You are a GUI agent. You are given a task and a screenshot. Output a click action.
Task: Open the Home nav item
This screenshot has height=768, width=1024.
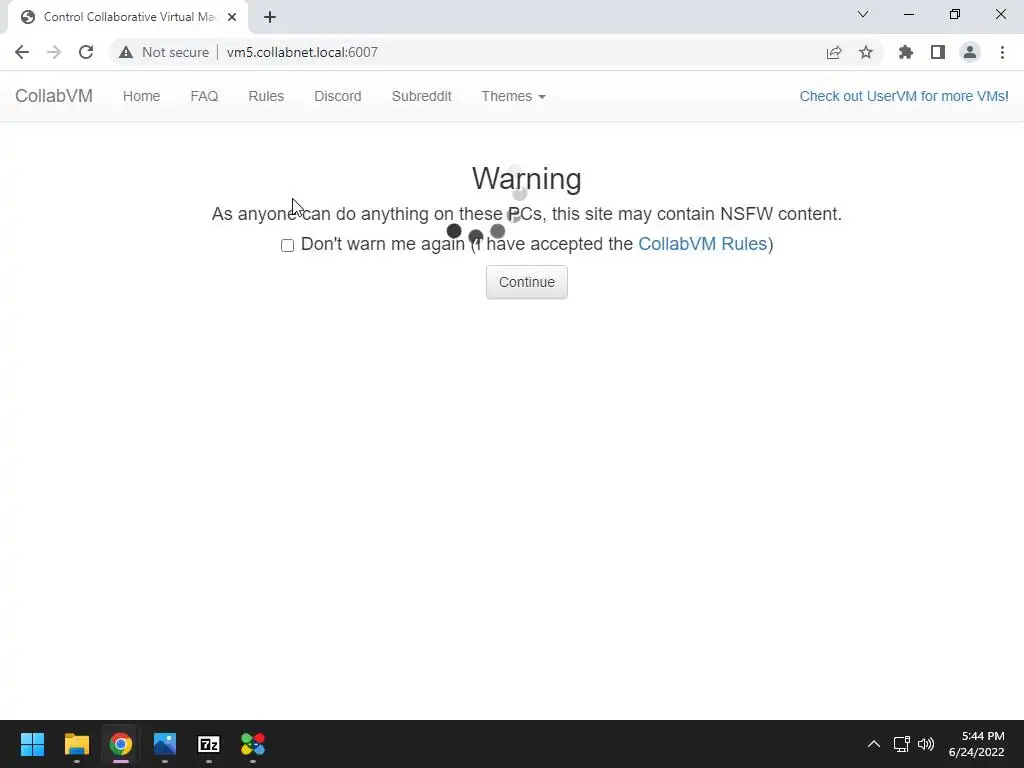[x=141, y=96]
